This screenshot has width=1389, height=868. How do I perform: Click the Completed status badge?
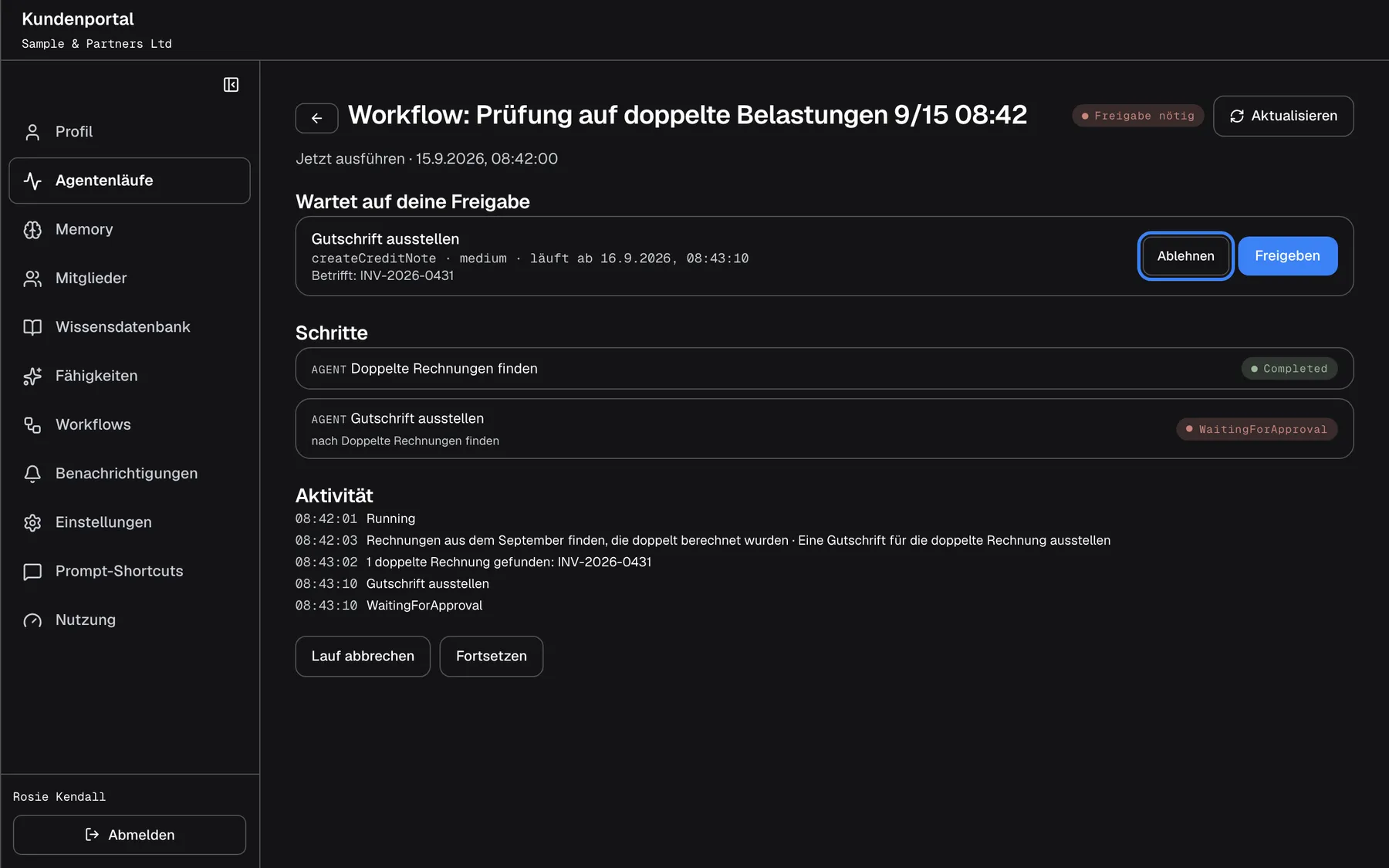(1289, 369)
